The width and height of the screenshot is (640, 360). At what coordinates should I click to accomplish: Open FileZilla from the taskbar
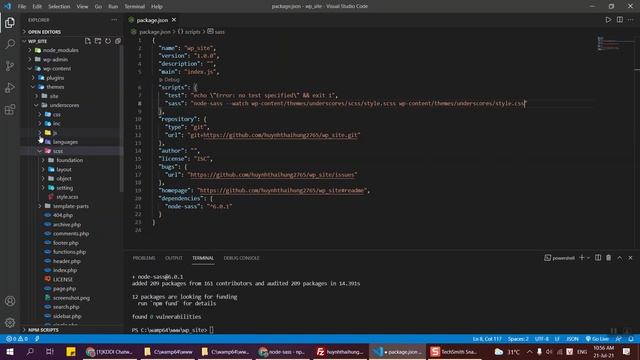tap(340, 351)
